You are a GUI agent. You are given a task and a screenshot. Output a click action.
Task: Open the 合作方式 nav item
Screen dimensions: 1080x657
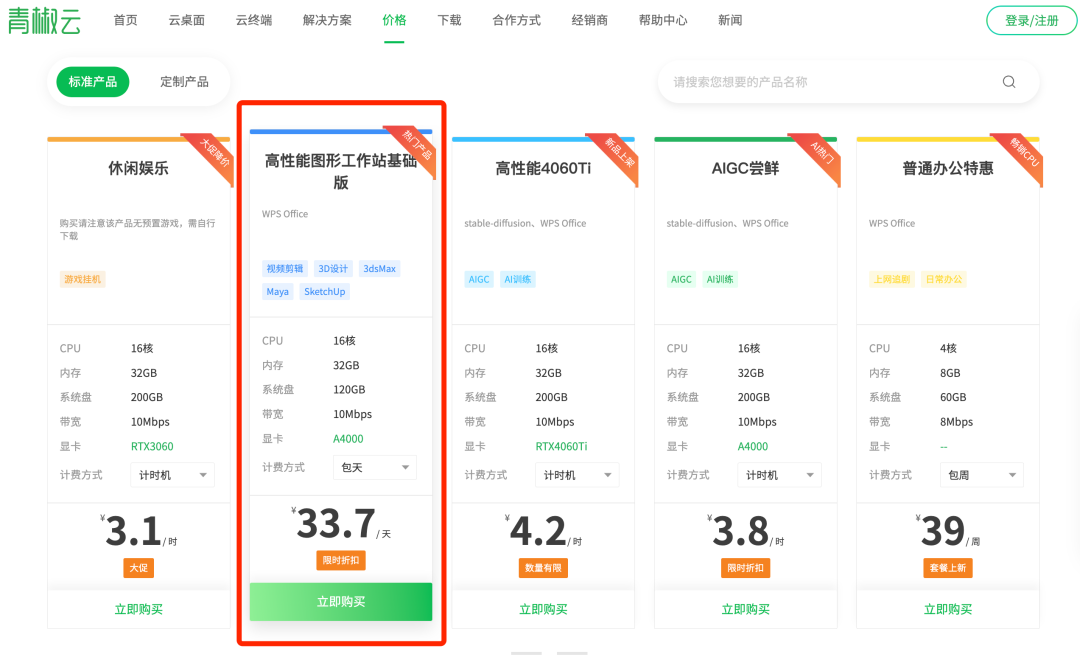tap(517, 20)
